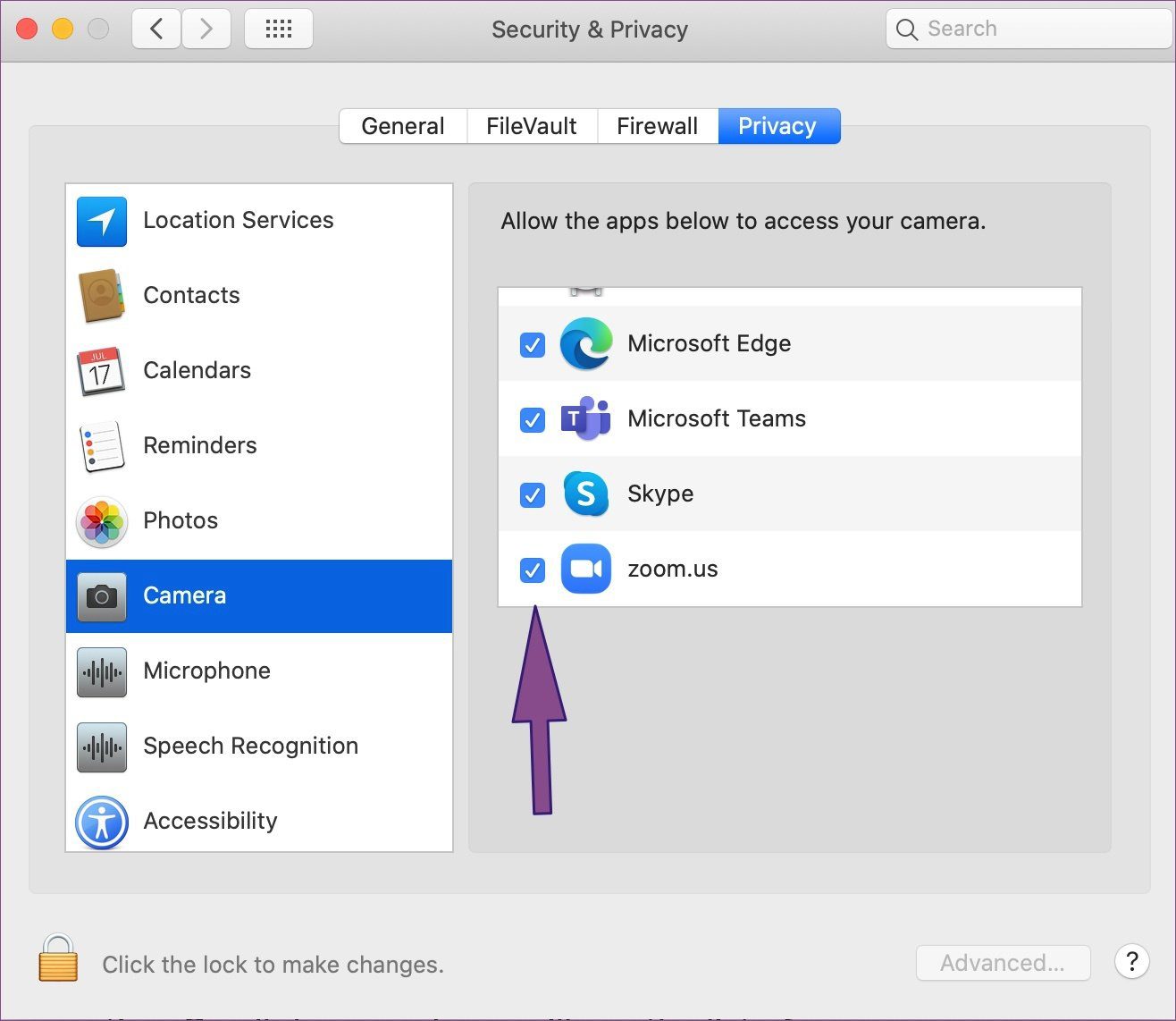The image size is (1176, 1021).
Task: Select Accessibility label in list
Action: (x=211, y=821)
